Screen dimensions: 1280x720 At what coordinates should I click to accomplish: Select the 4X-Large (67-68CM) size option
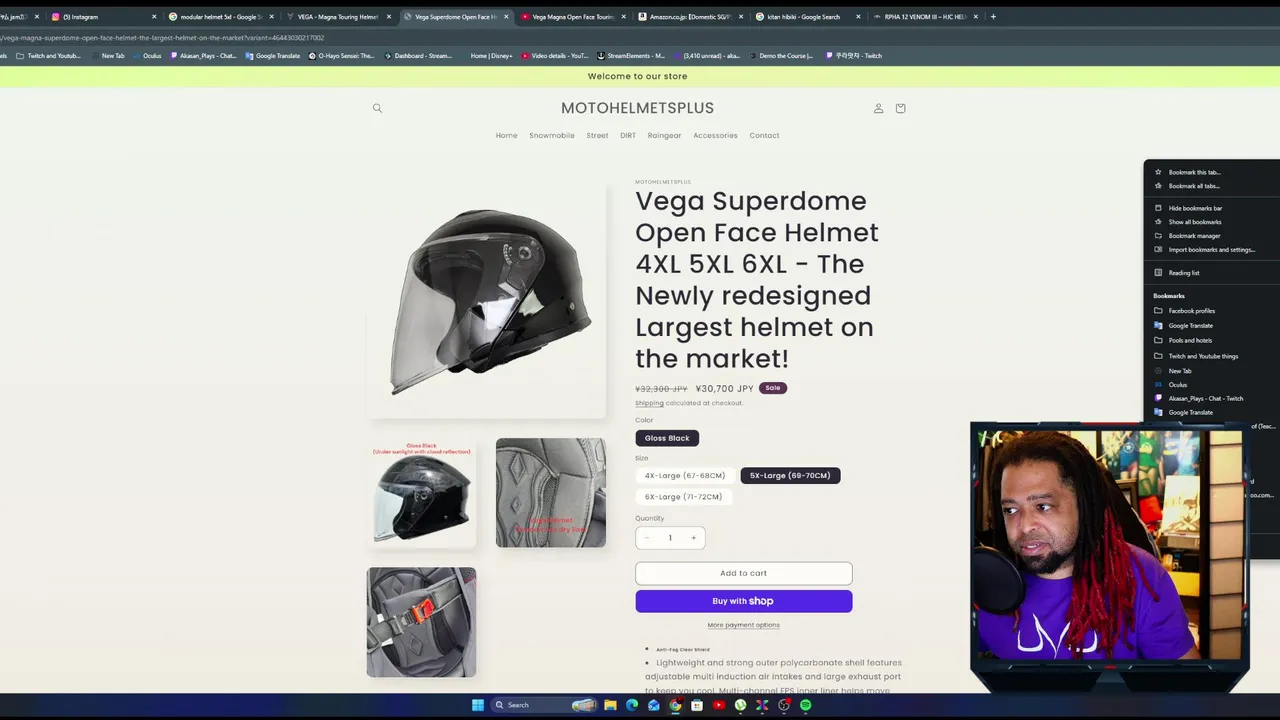pos(685,476)
